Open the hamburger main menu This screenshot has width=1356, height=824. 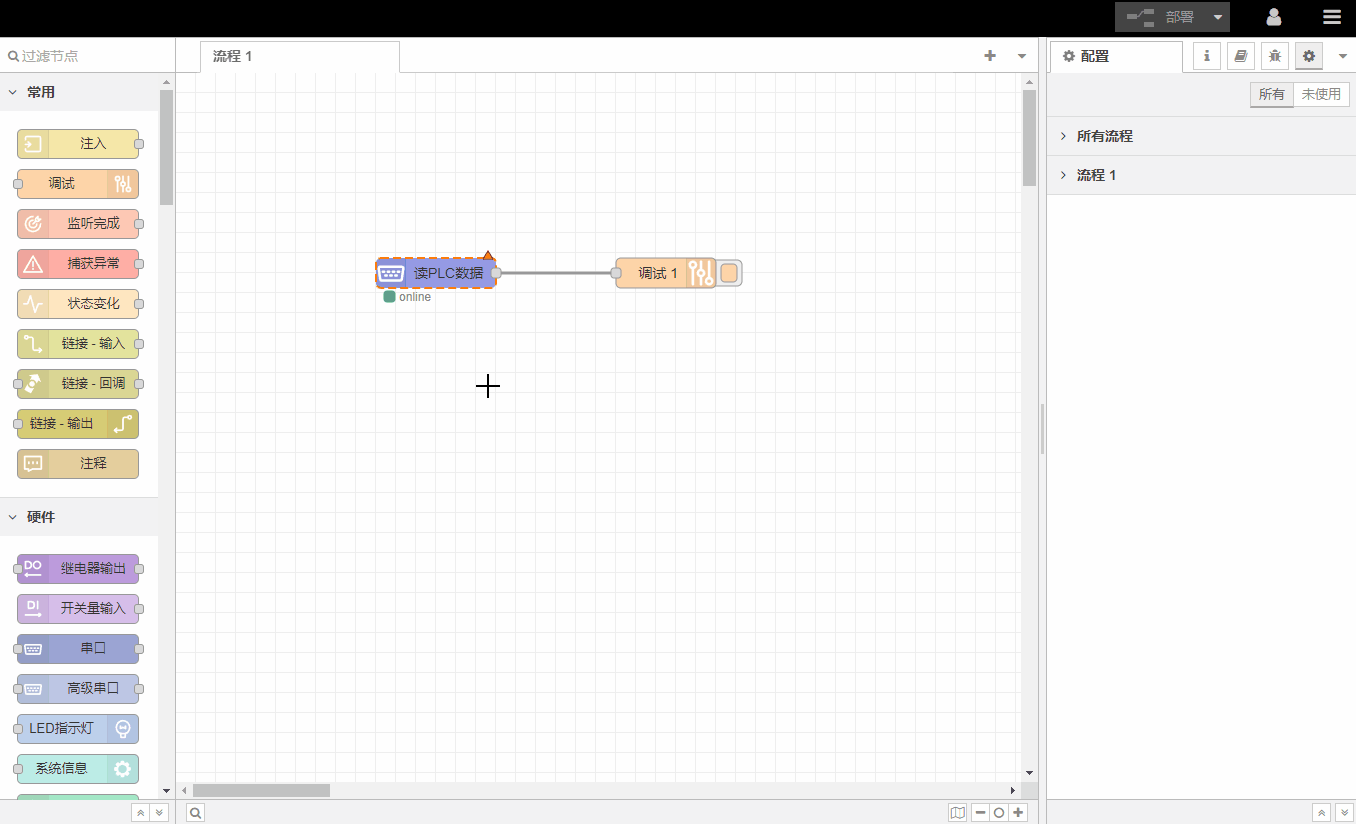tap(1331, 17)
